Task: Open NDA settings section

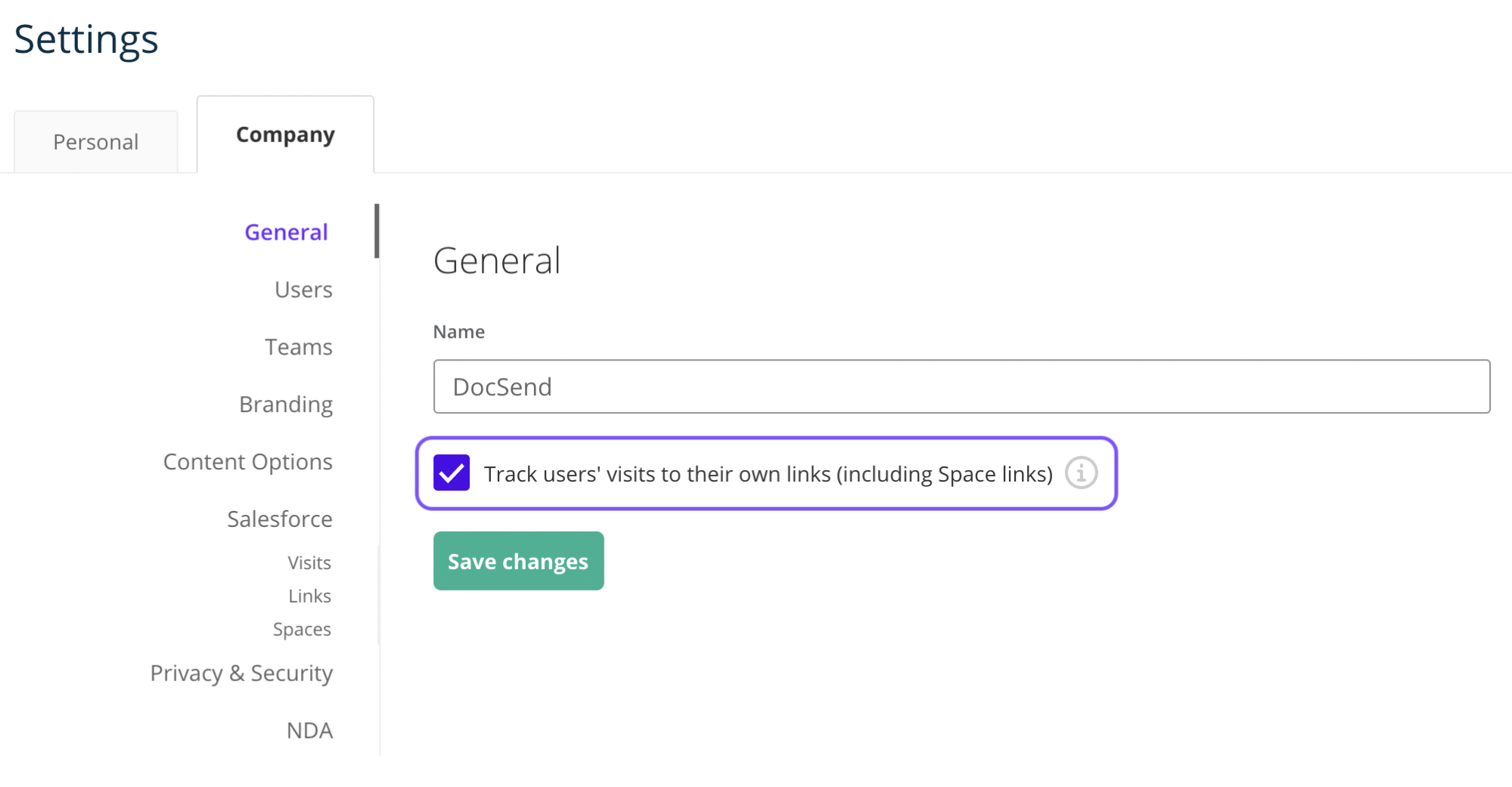Action: (x=309, y=731)
